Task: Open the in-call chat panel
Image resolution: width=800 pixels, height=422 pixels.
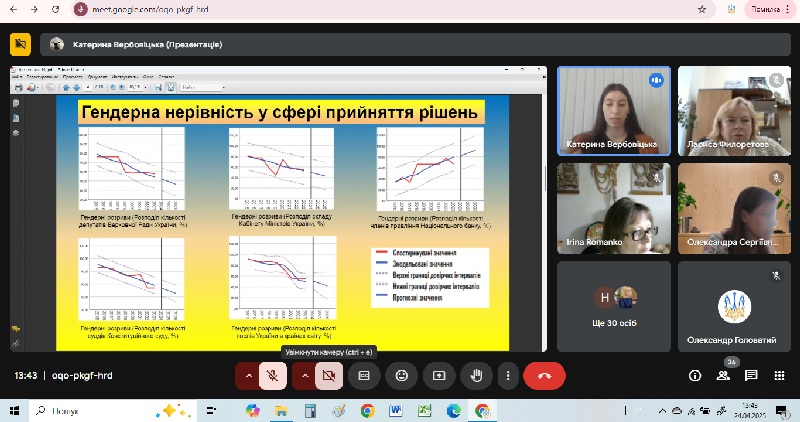Action: [x=750, y=376]
